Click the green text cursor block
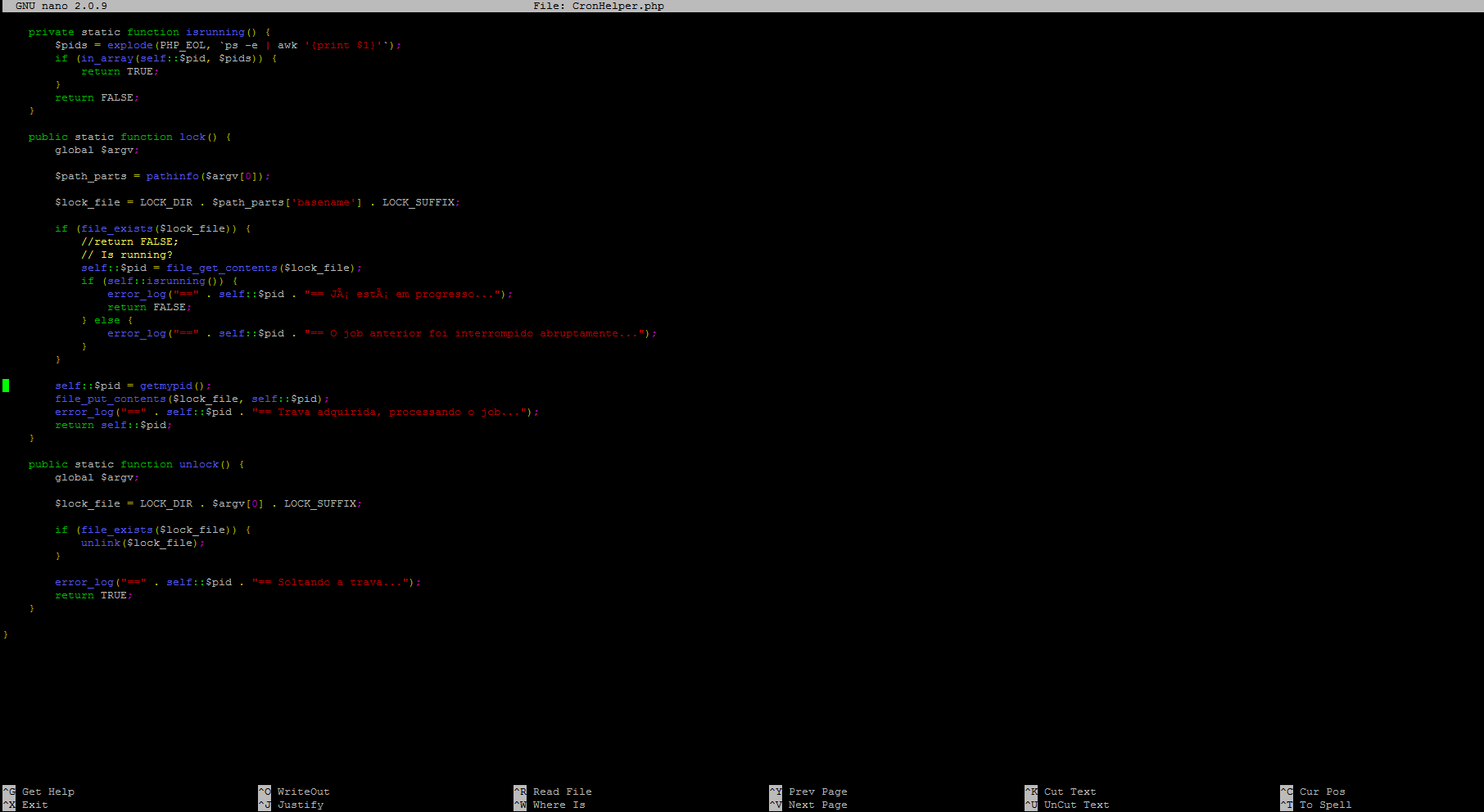The height and width of the screenshot is (812, 1484). point(6,386)
